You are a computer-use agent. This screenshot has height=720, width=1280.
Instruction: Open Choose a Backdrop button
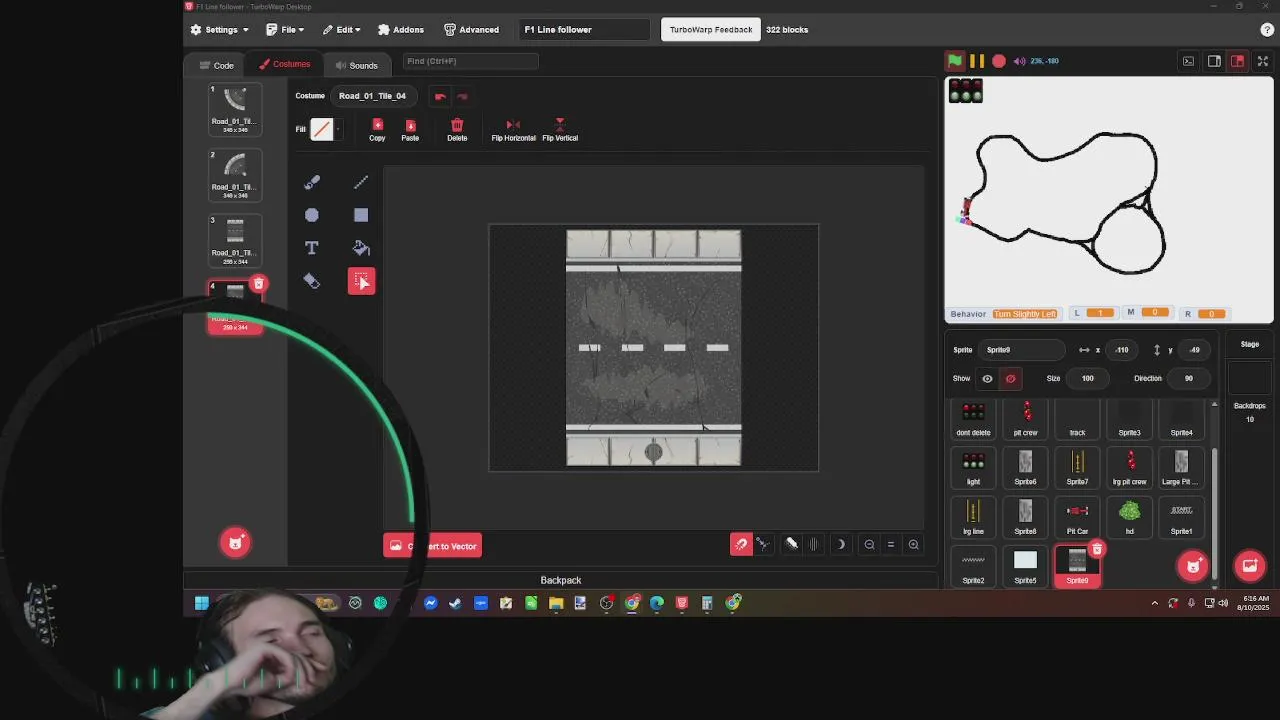[1250, 566]
